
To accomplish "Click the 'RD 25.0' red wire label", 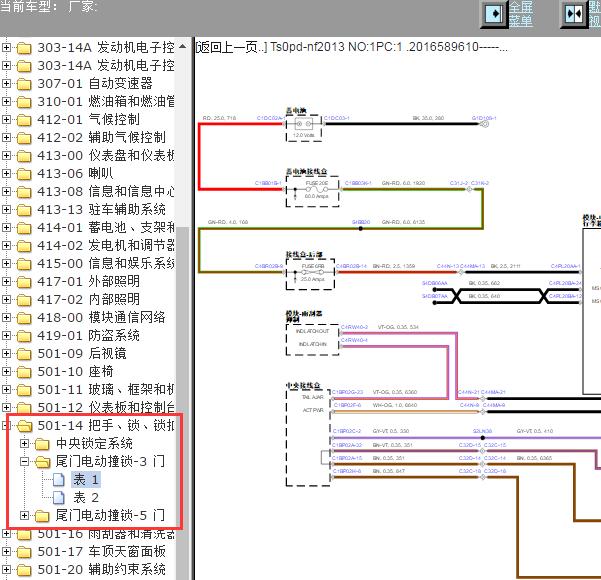I will tap(219, 118).
